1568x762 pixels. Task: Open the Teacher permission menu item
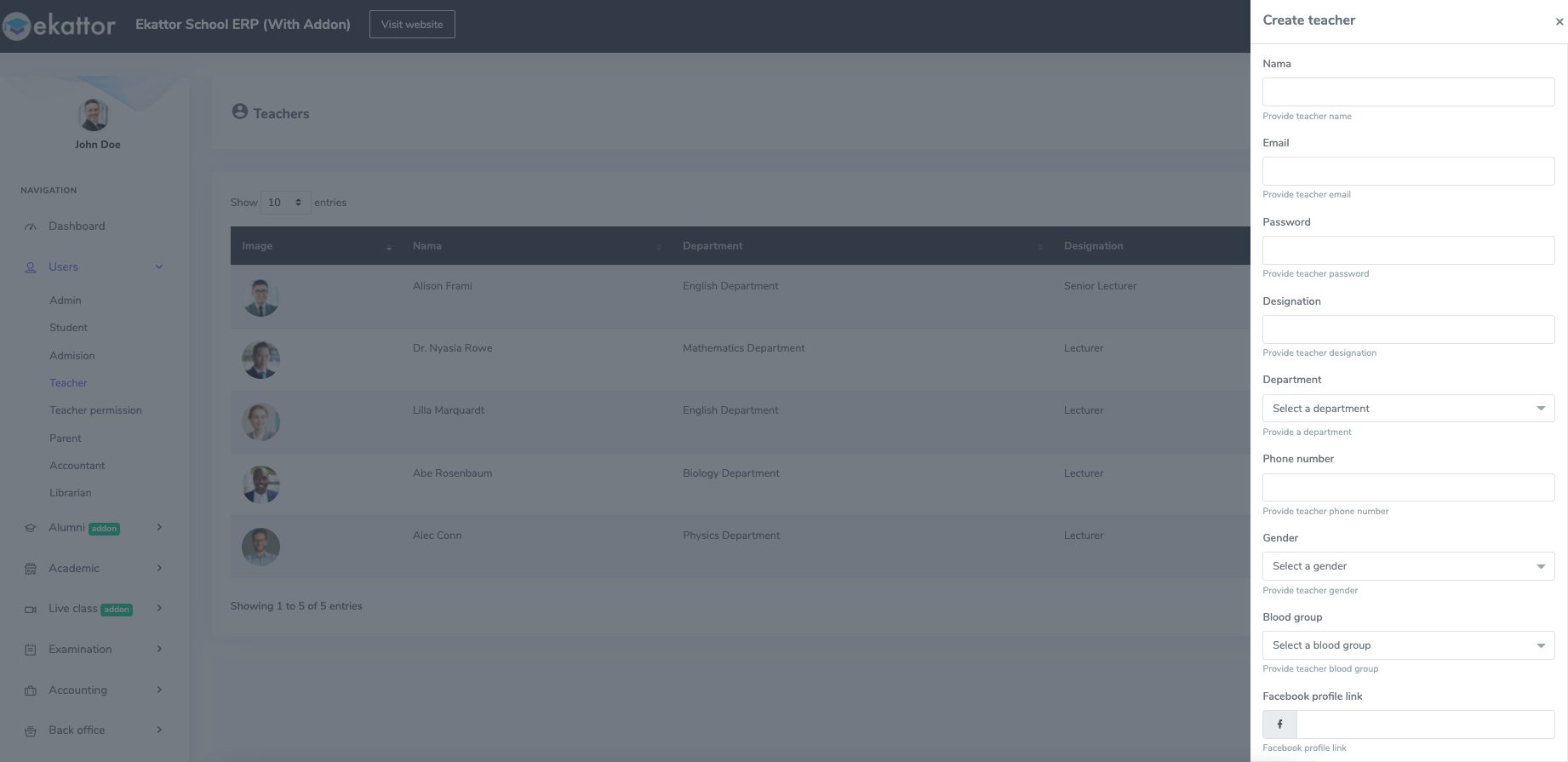click(x=95, y=410)
